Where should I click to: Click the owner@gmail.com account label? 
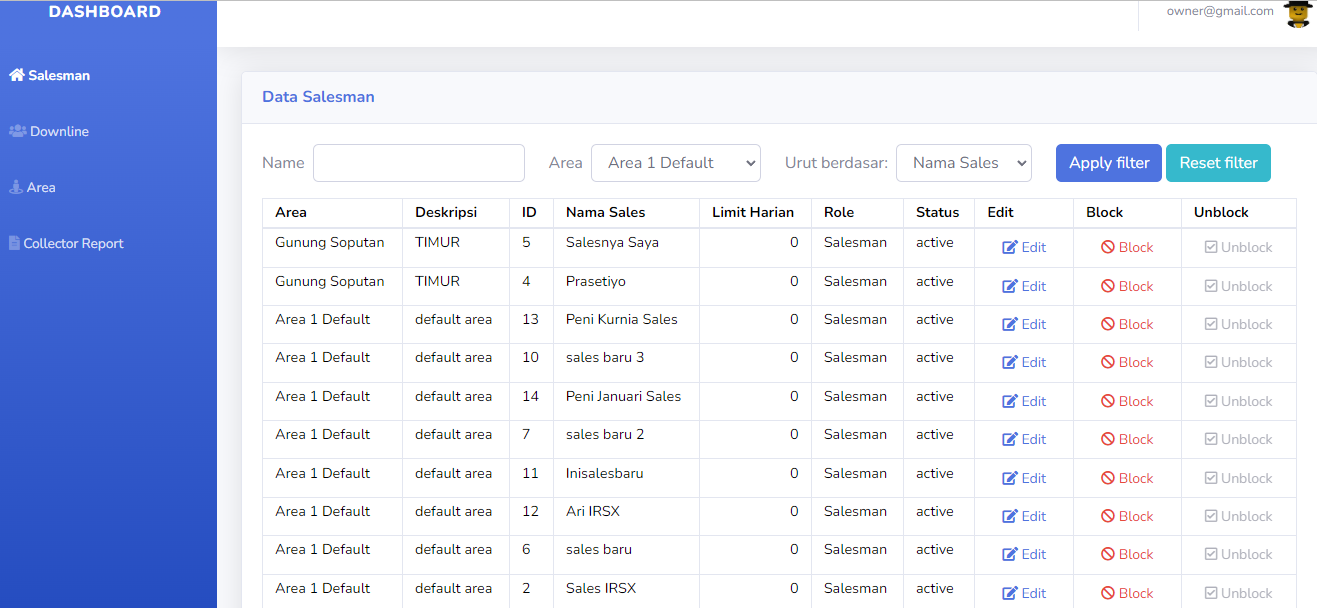(1219, 11)
